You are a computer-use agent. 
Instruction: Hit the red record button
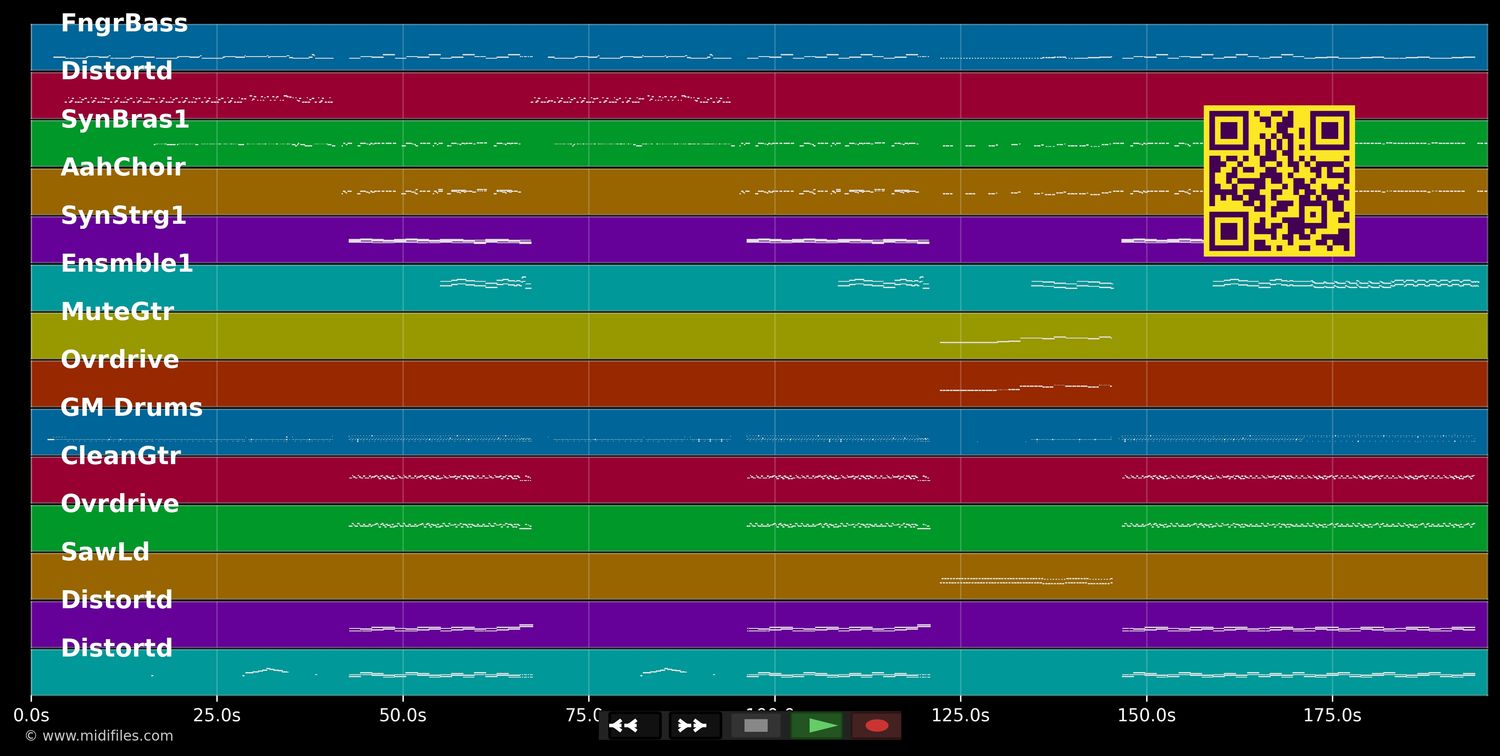(x=877, y=726)
